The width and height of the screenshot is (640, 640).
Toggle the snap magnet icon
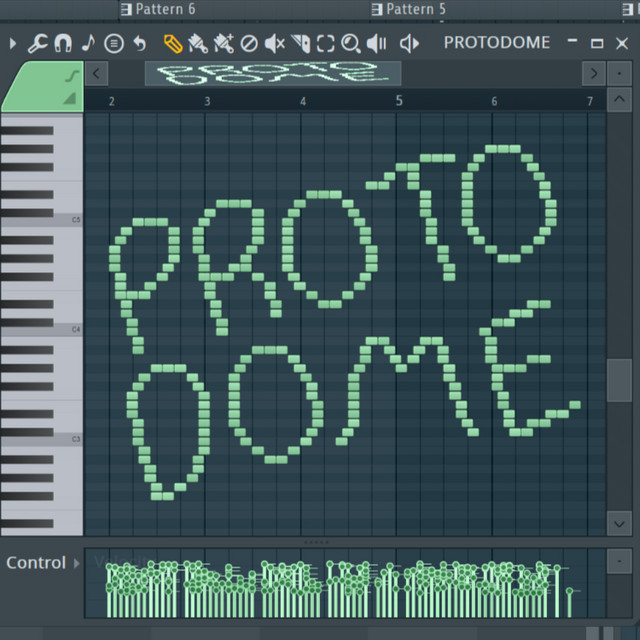tap(62, 43)
